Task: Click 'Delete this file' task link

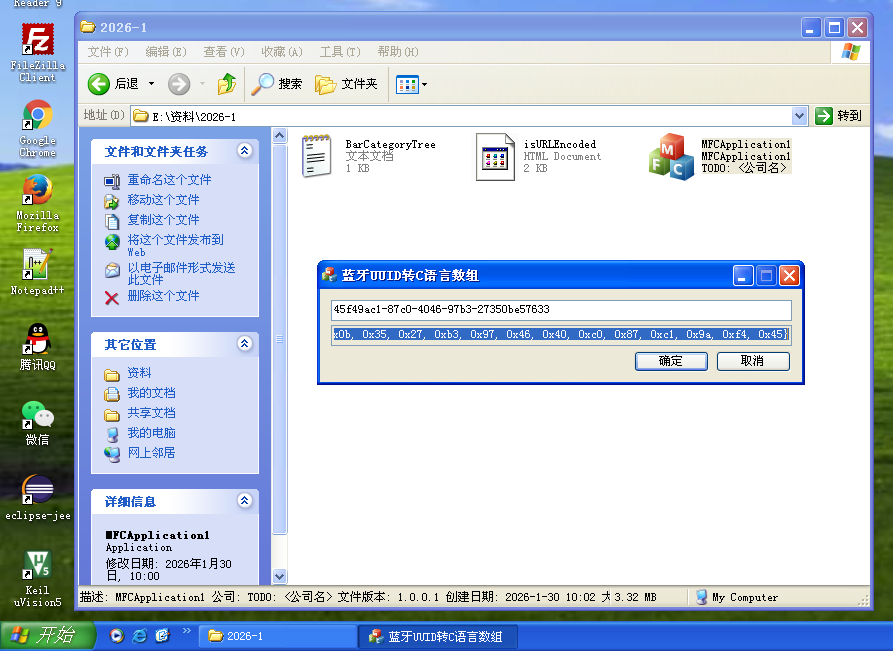Action: click(162, 296)
